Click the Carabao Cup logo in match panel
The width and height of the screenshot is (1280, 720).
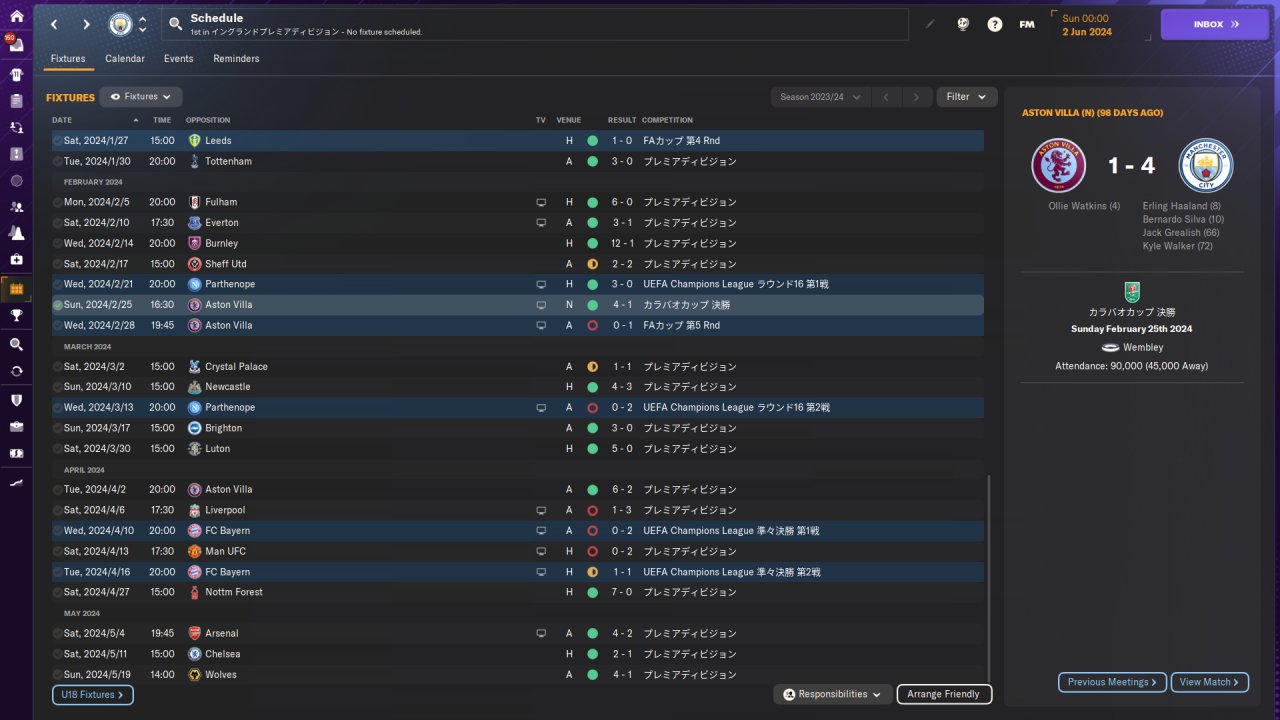(1132, 291)
